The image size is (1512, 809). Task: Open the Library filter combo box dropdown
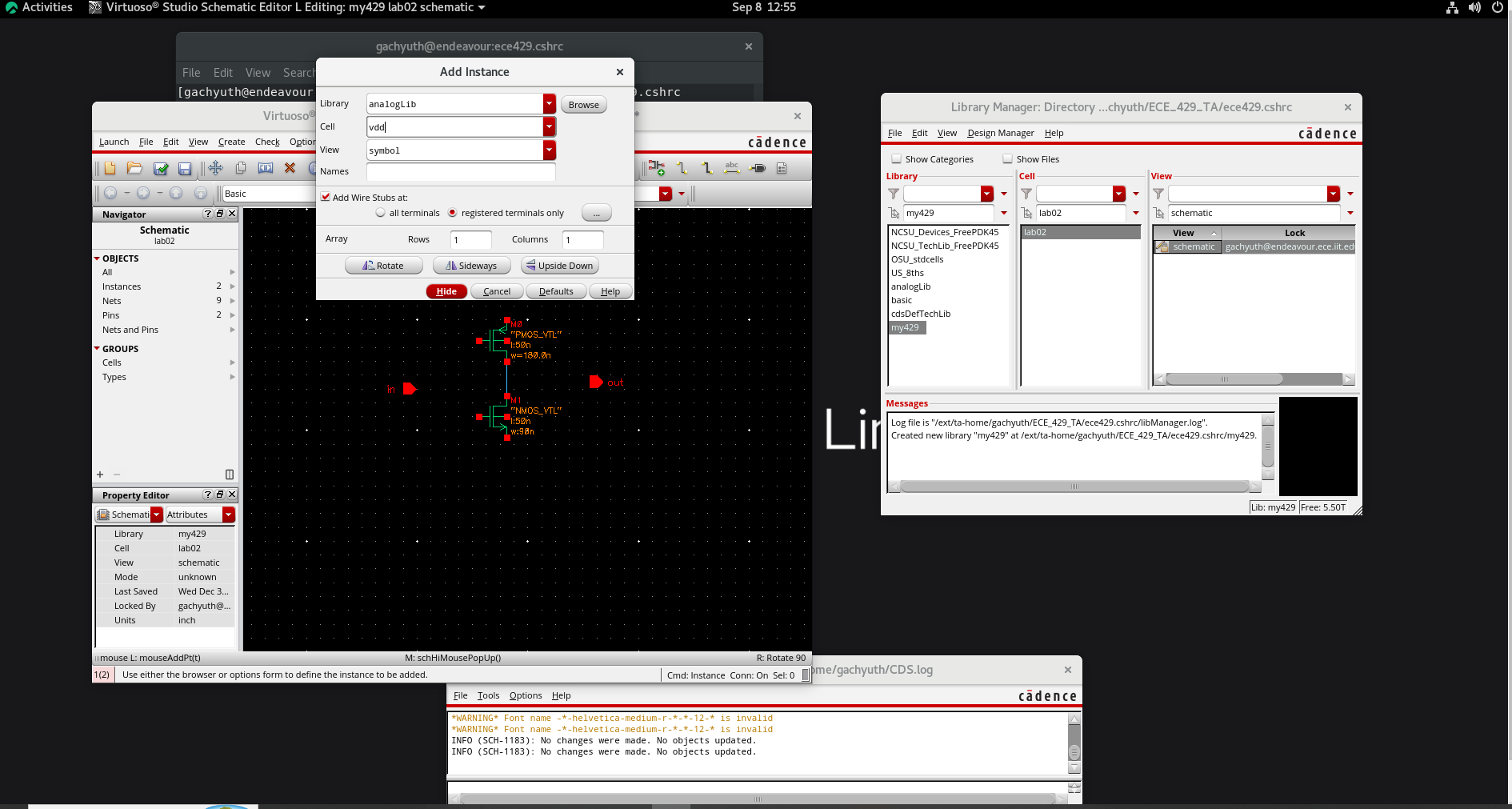coord(987,194)
